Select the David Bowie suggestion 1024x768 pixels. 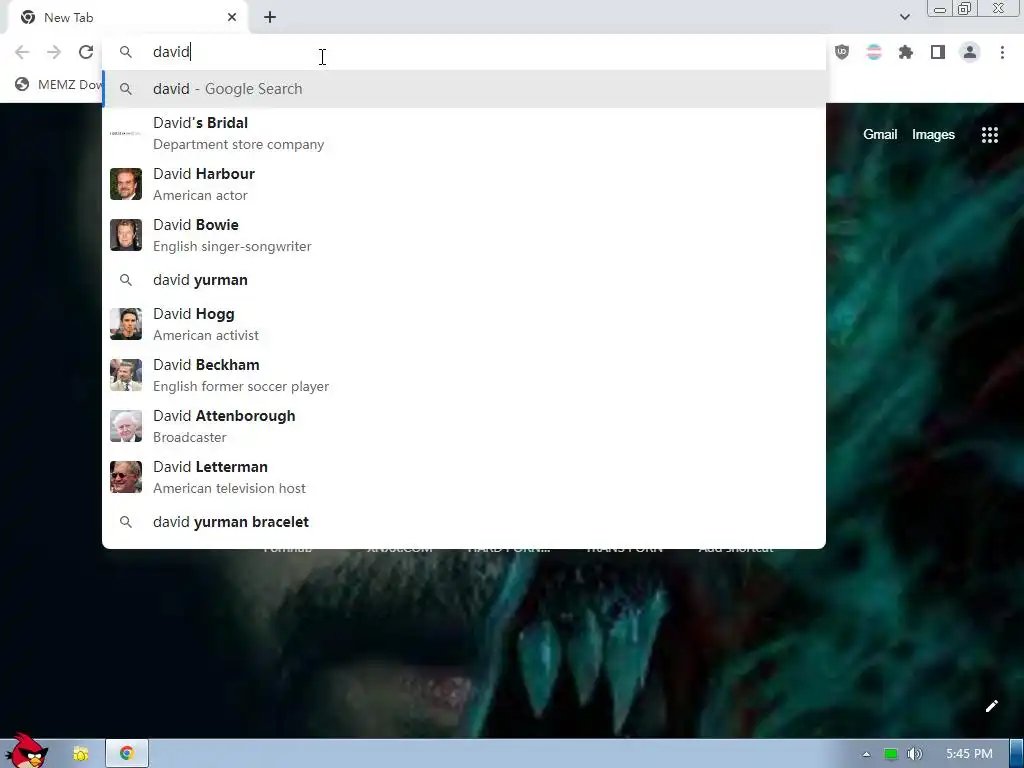pos(464,235)
